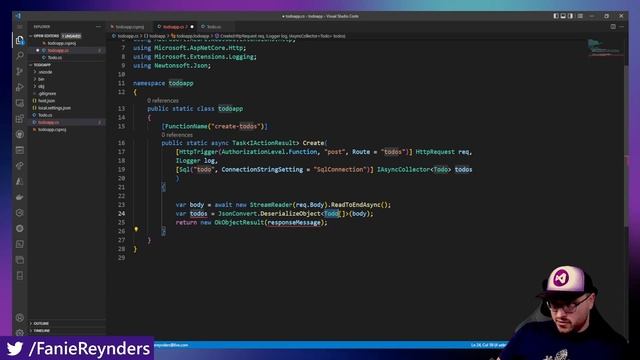Click the VS Code logo in title bar
640x360 pixels.
click(18, 16)
